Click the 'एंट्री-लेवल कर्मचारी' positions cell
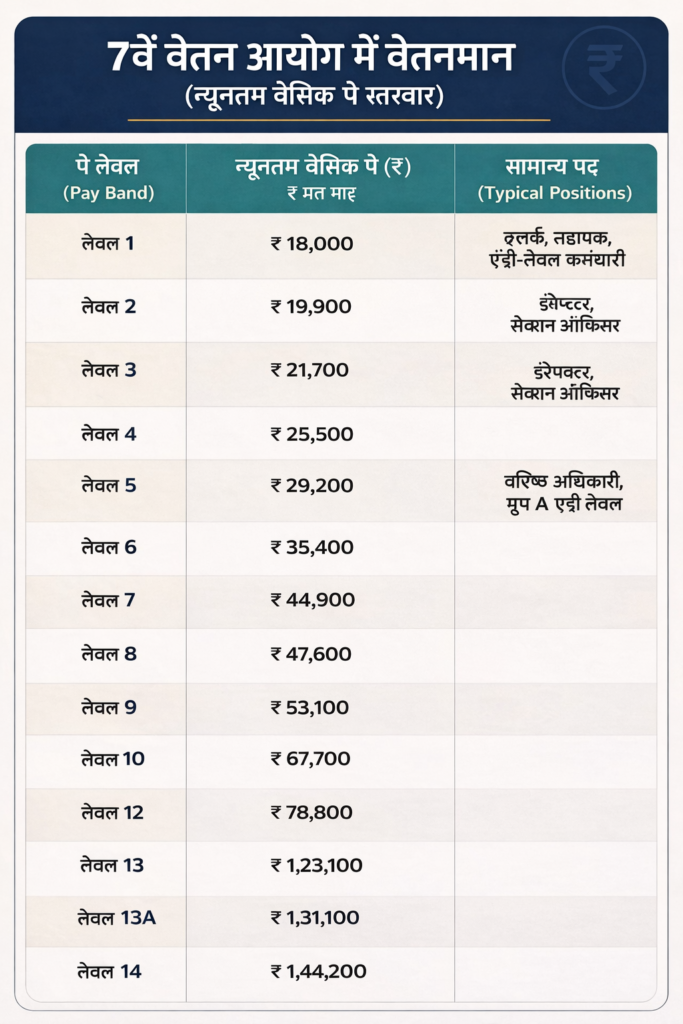This screenshot has width=683, height=1024. point(555,252)
